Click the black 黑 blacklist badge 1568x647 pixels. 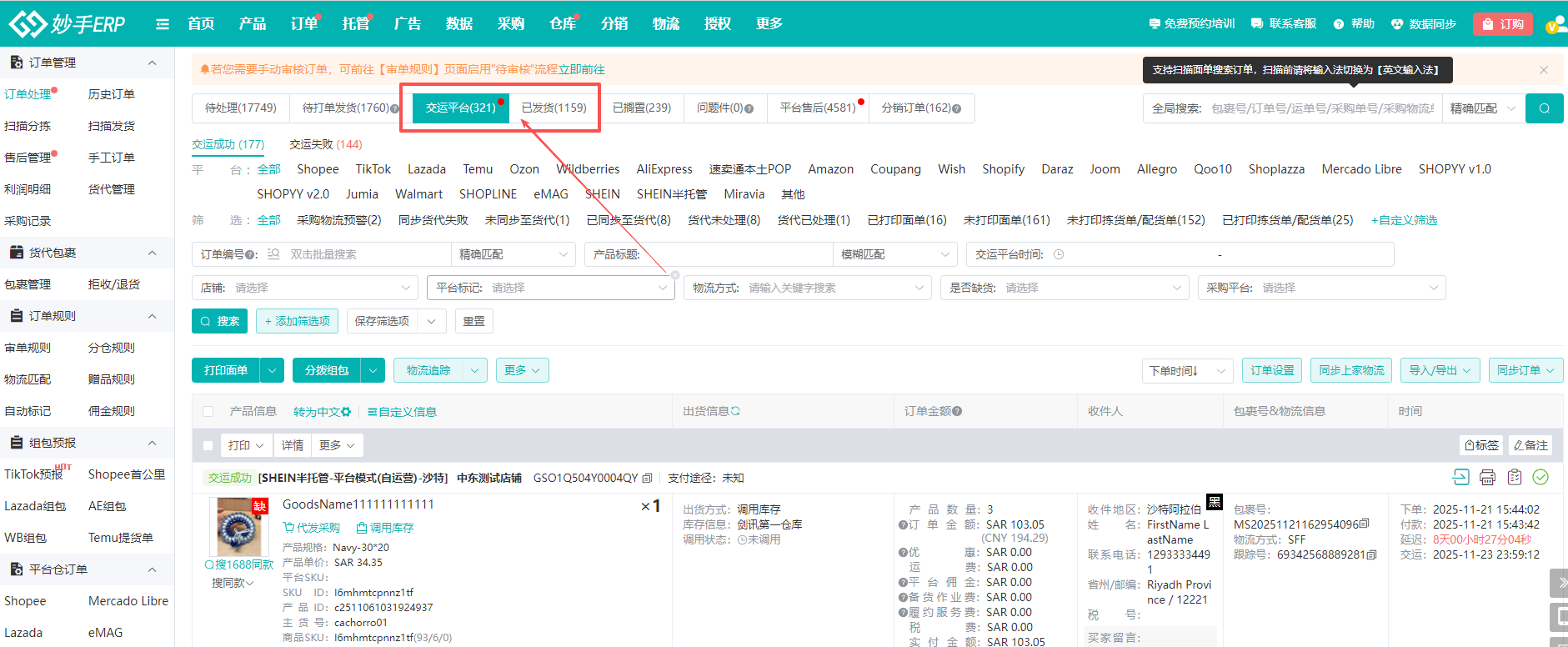pyautogui.click(x=1215, y=502)
